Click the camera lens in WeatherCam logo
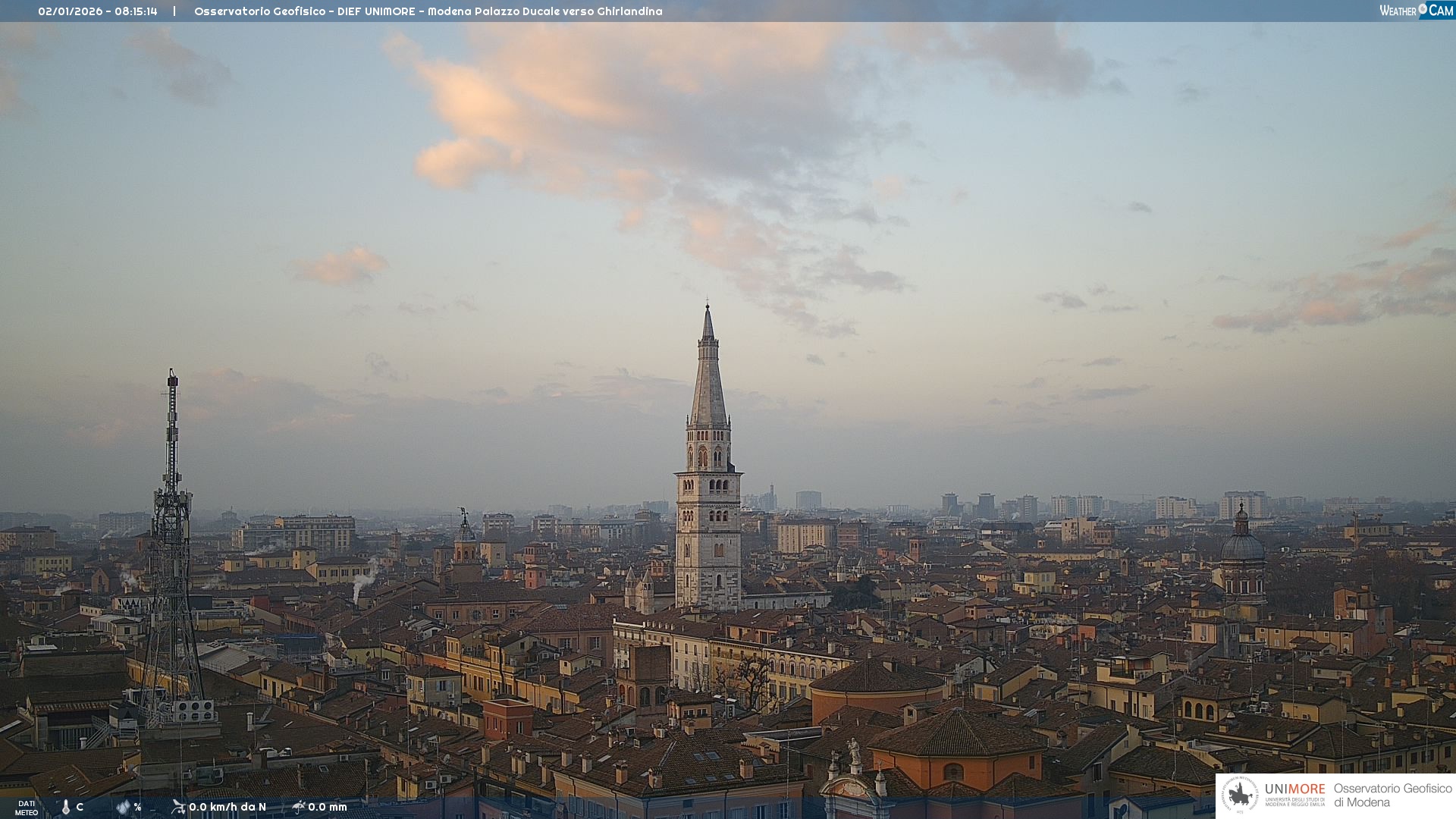 pyautogui.click(x=1423, y=9)
